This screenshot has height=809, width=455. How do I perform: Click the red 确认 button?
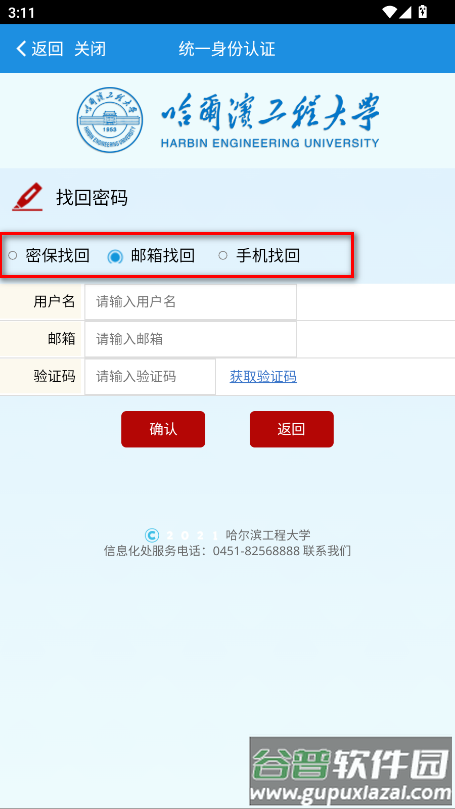(163, 429)
